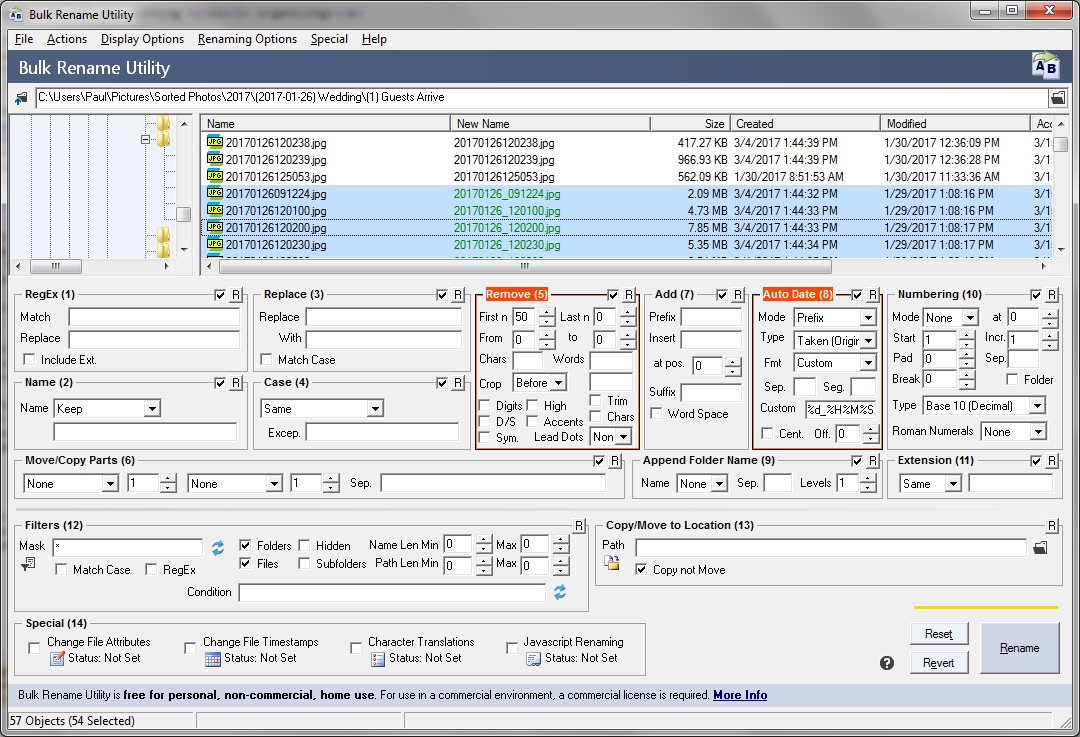Image resolution: width=1080 pixels, height=737 pixels.
Task: Click the R reset button for Extension (11)
Action: point(1052,461)
